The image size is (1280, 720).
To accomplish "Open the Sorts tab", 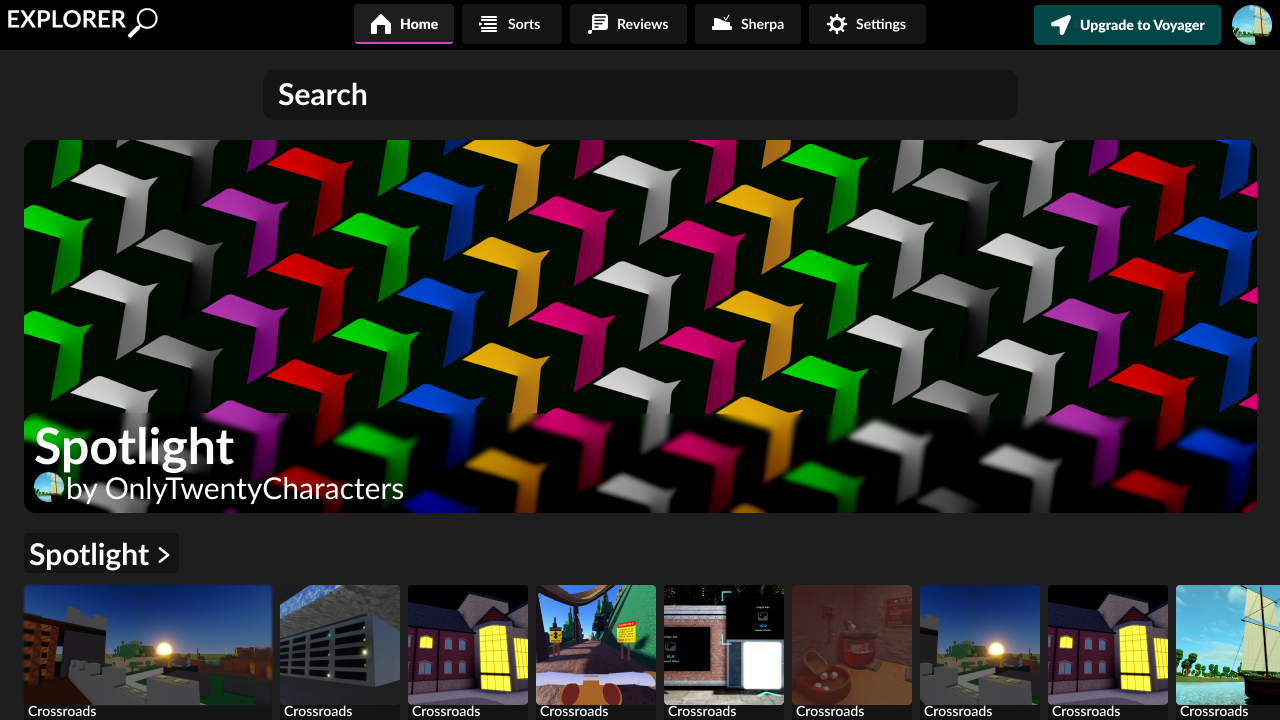I will [511, 24].
